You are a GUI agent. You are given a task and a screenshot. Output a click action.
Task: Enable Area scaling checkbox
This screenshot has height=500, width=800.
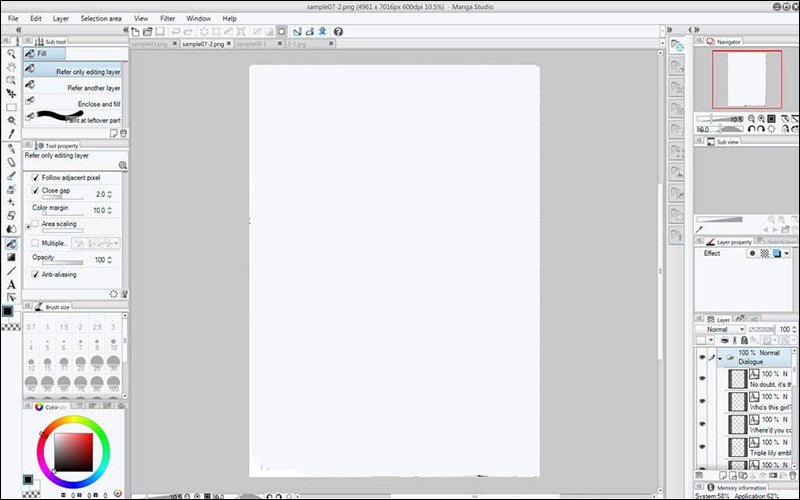click(35, 223)
